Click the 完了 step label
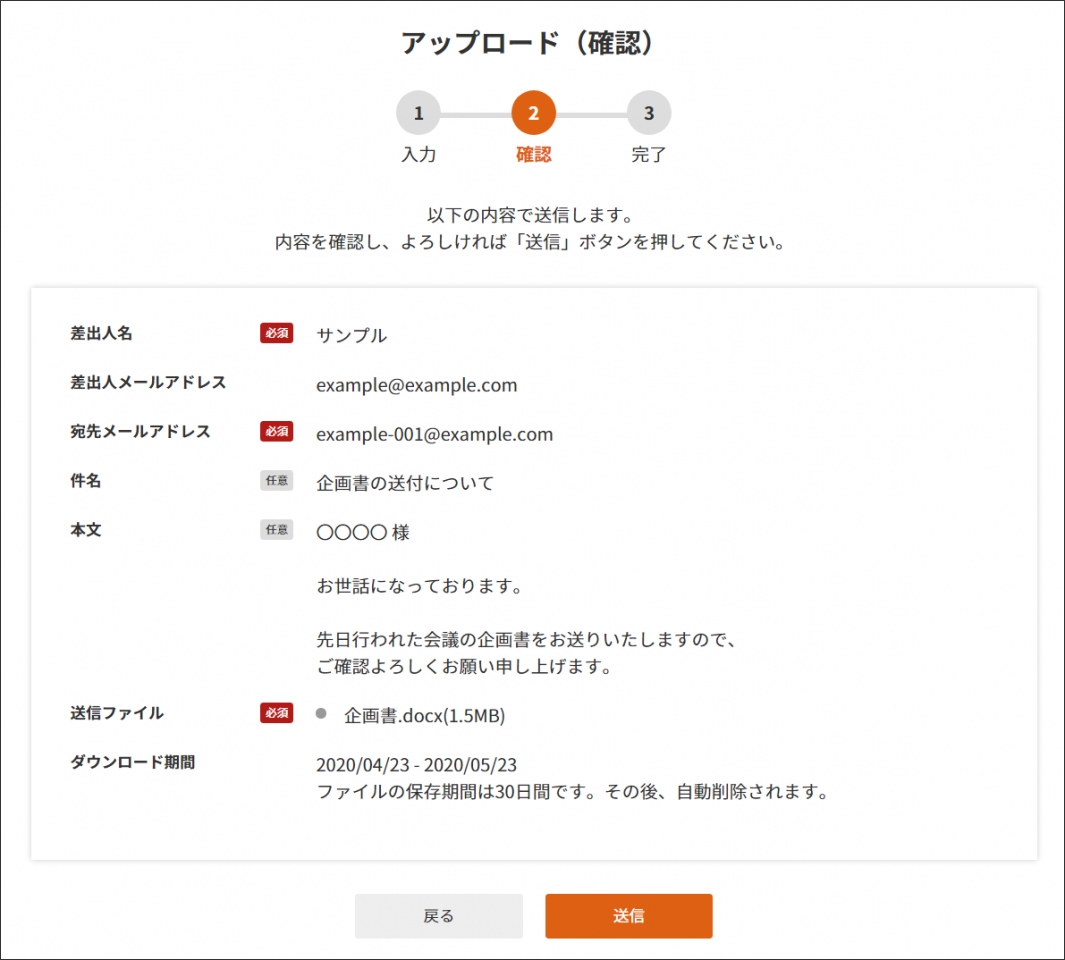Viewport: 1065px width, 960px height. (x=649, y=156)
